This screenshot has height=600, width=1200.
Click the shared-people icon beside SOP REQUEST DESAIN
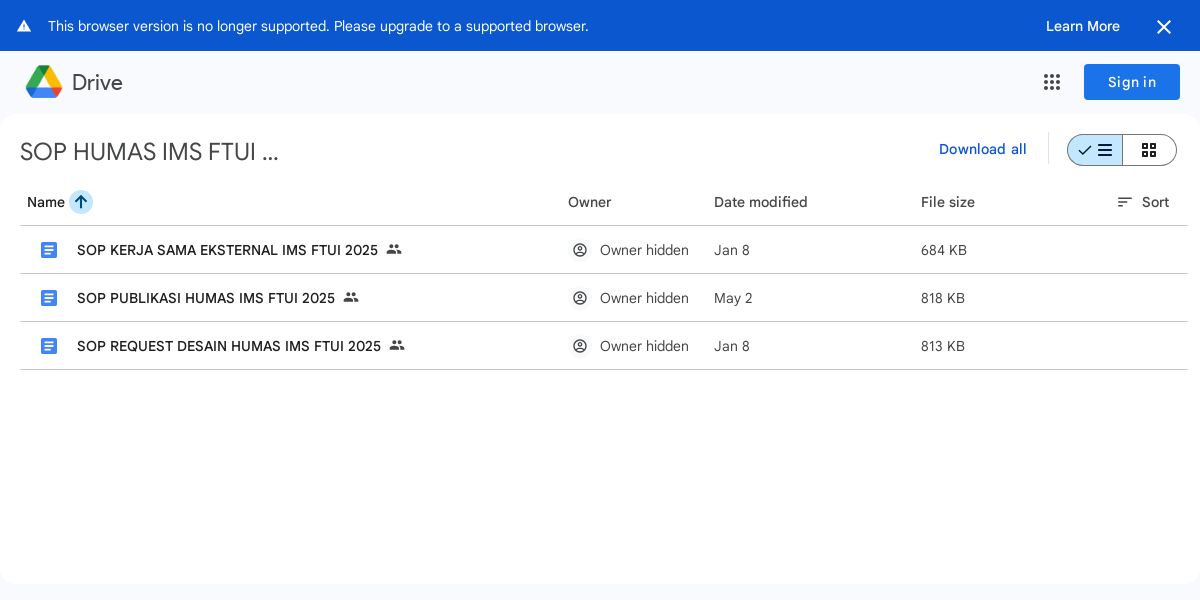397,345
